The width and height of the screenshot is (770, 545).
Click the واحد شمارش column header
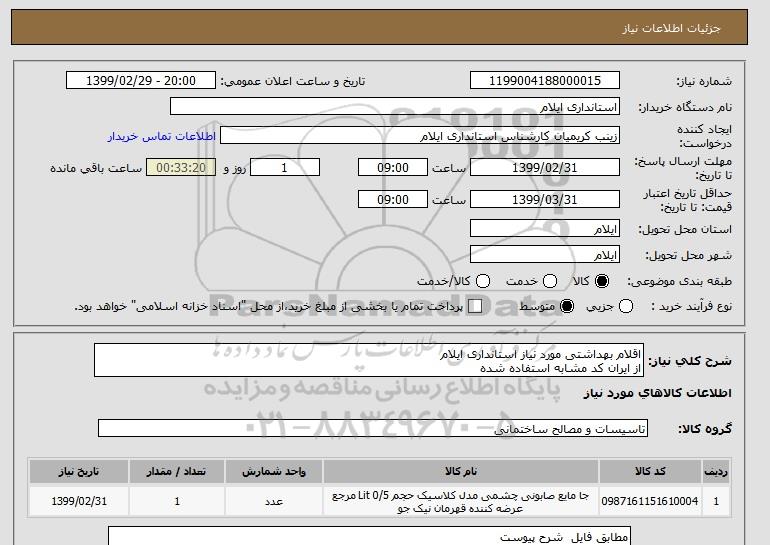[x=274, y=471]
